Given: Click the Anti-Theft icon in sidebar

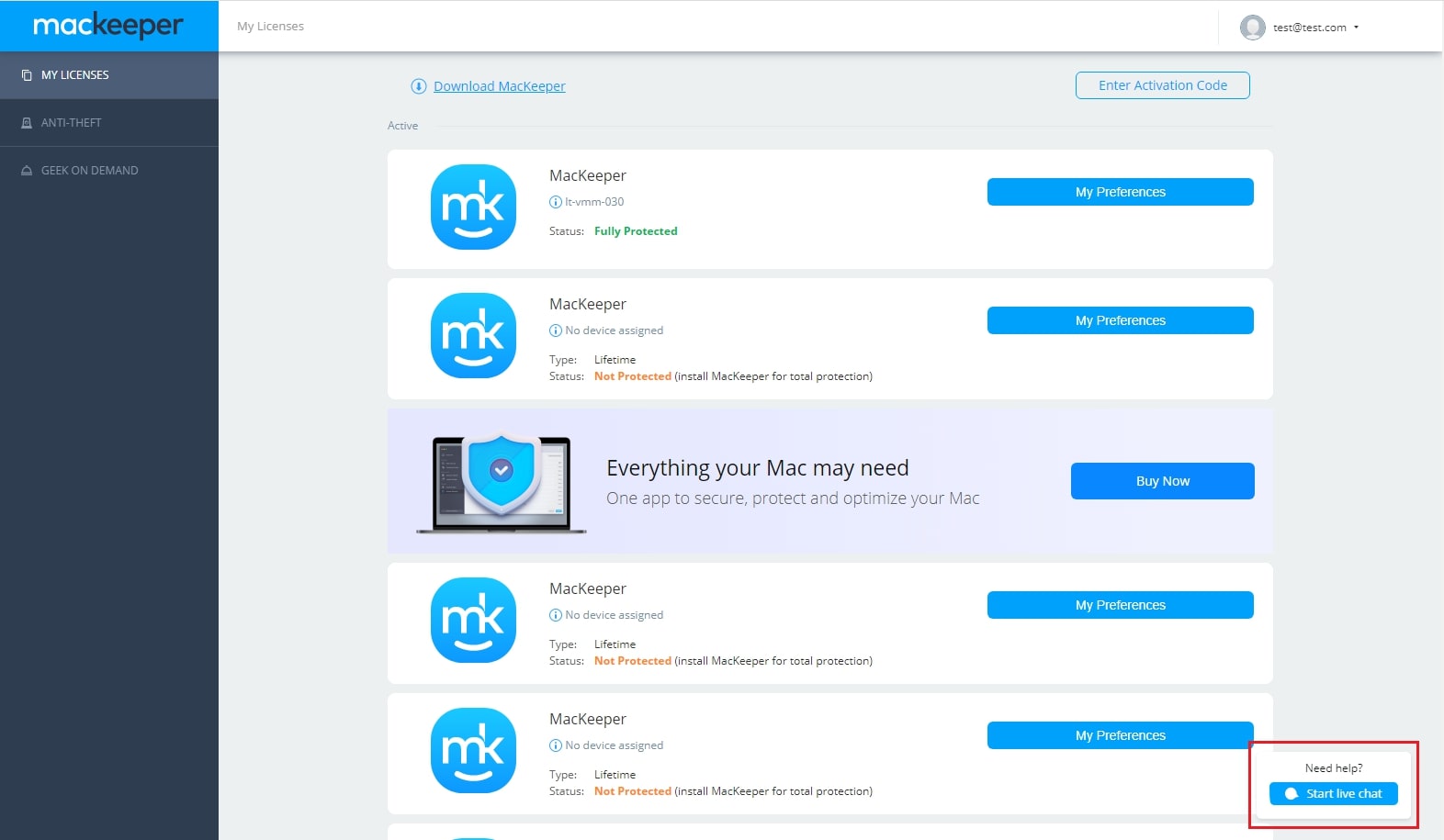Looking at the screenshot, I should pyautogui.click(x=27, y=123).
